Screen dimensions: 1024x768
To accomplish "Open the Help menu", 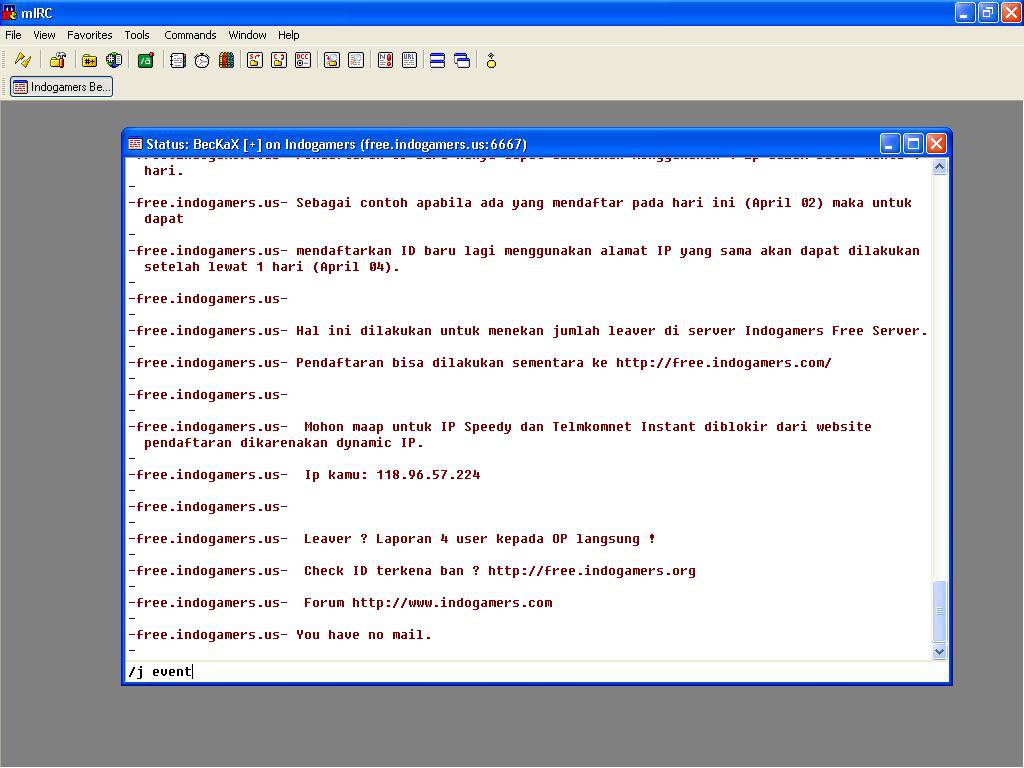I will click(289, 35).
